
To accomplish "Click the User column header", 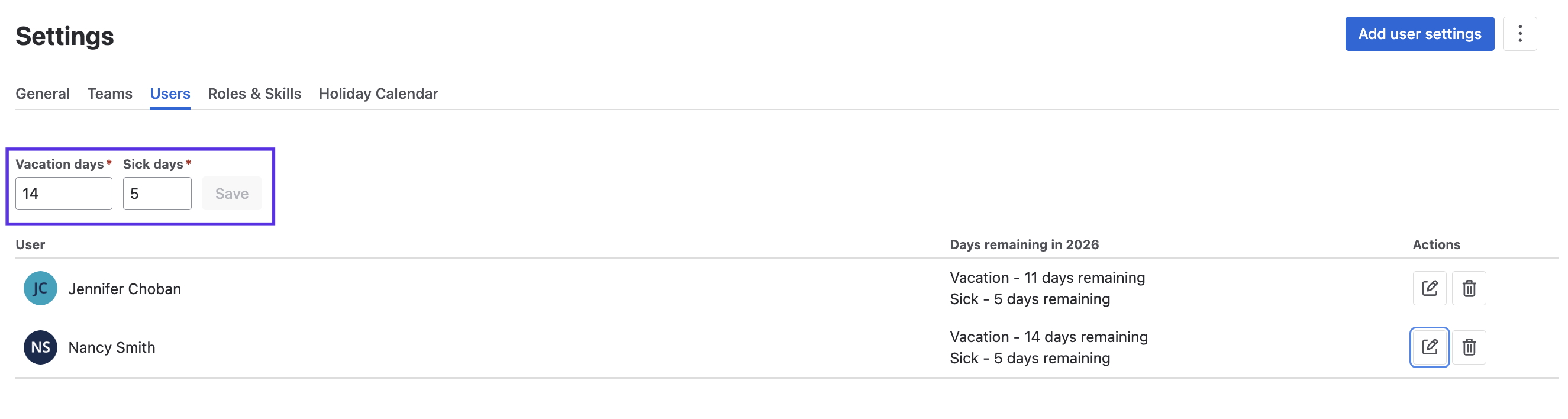I will tap(30, 245).
